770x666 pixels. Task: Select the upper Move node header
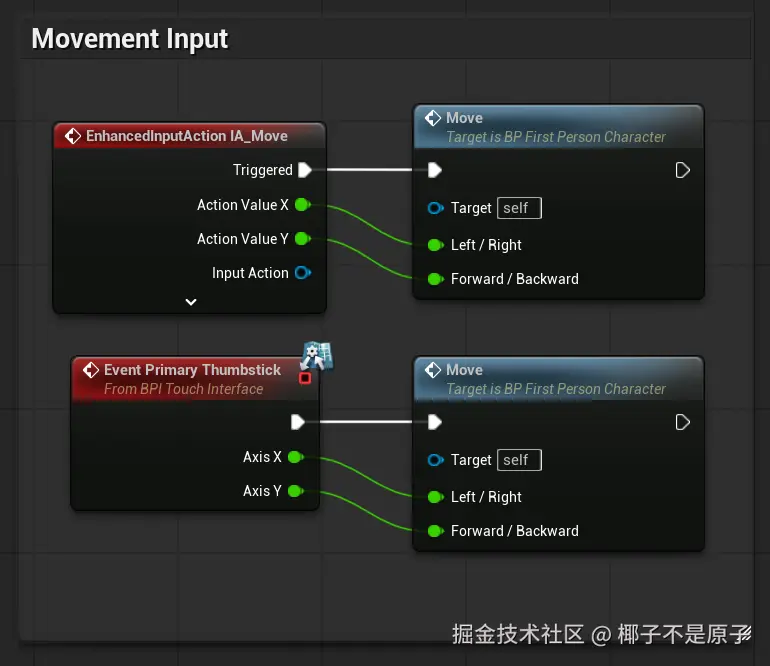559,127
